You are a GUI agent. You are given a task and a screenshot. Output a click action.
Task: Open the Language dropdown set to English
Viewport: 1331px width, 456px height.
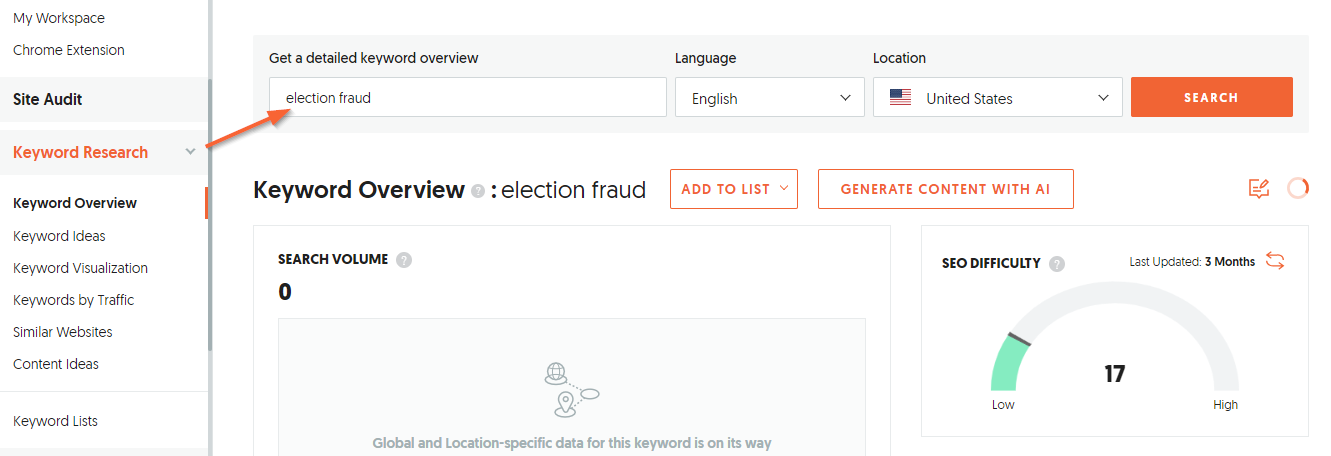[x=770, y=97]
